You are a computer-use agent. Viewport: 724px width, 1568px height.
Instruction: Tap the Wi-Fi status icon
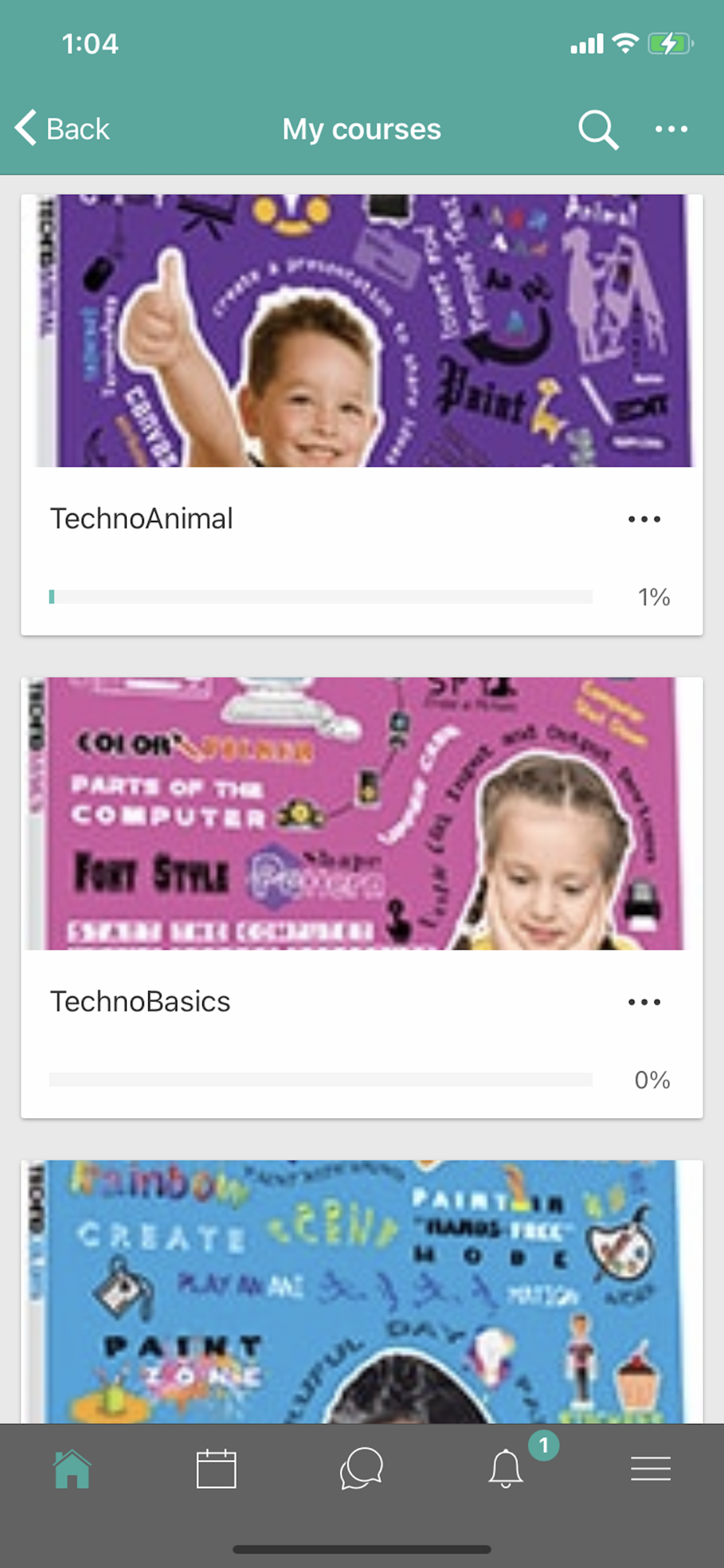pyautogui.click(x=625, y=43)
